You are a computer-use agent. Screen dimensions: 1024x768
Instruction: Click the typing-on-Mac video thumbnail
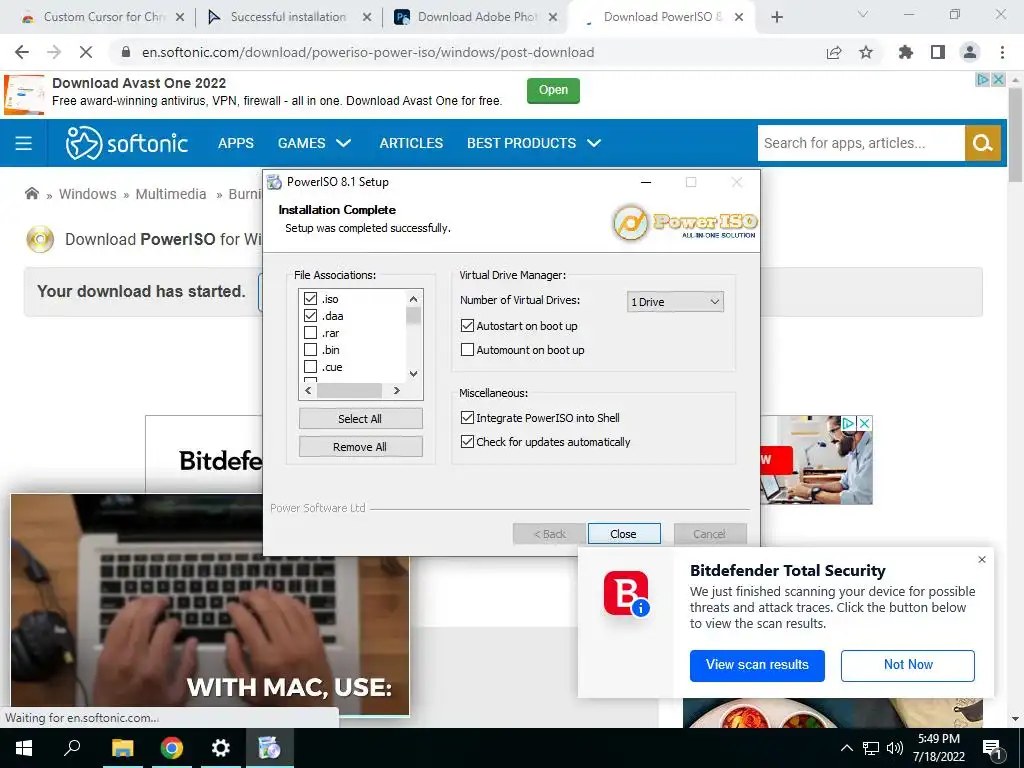tap(210, 604)
